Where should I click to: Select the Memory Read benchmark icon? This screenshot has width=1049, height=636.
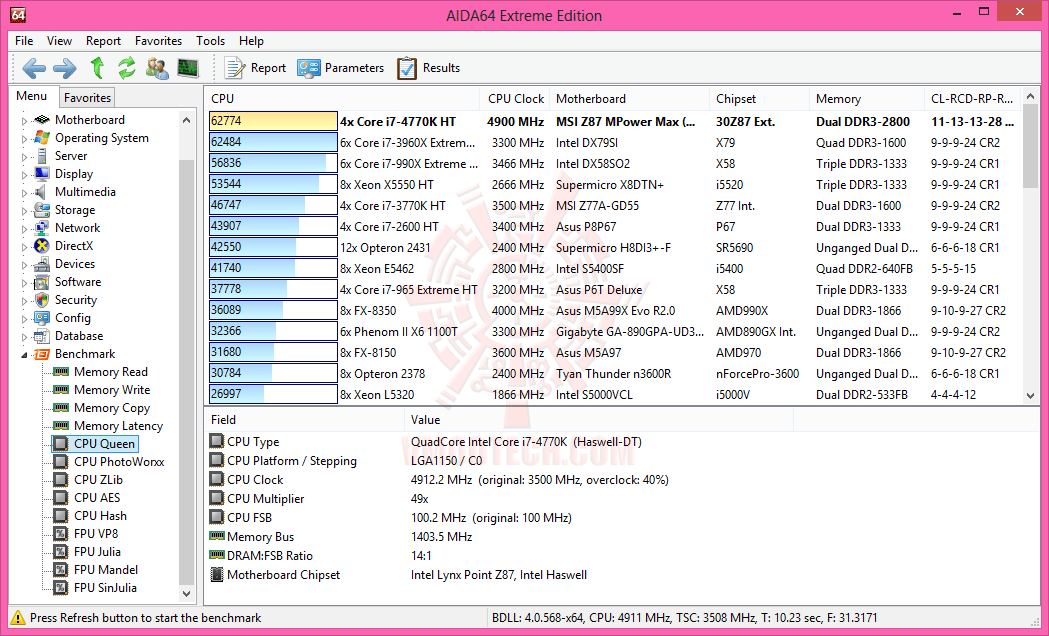[61, 372]
